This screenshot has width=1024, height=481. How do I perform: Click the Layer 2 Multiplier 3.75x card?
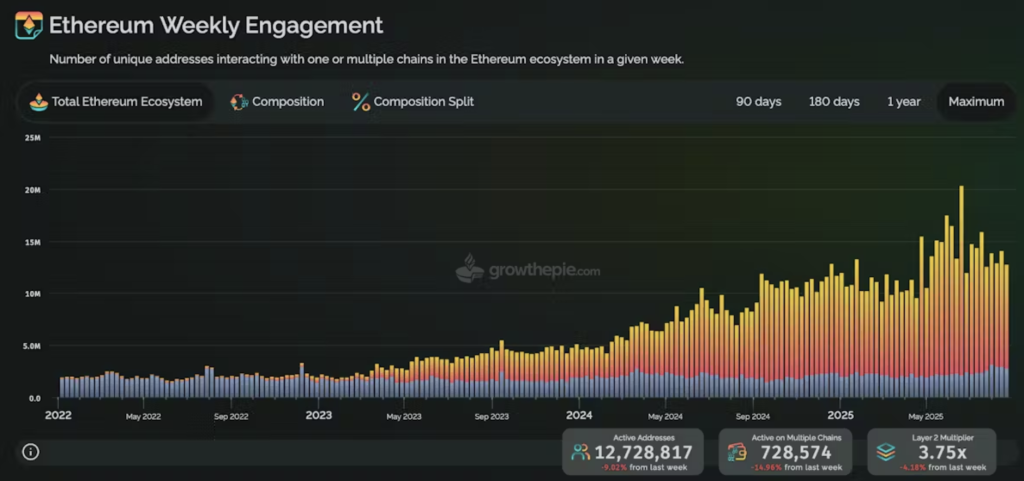pos(931,452)
